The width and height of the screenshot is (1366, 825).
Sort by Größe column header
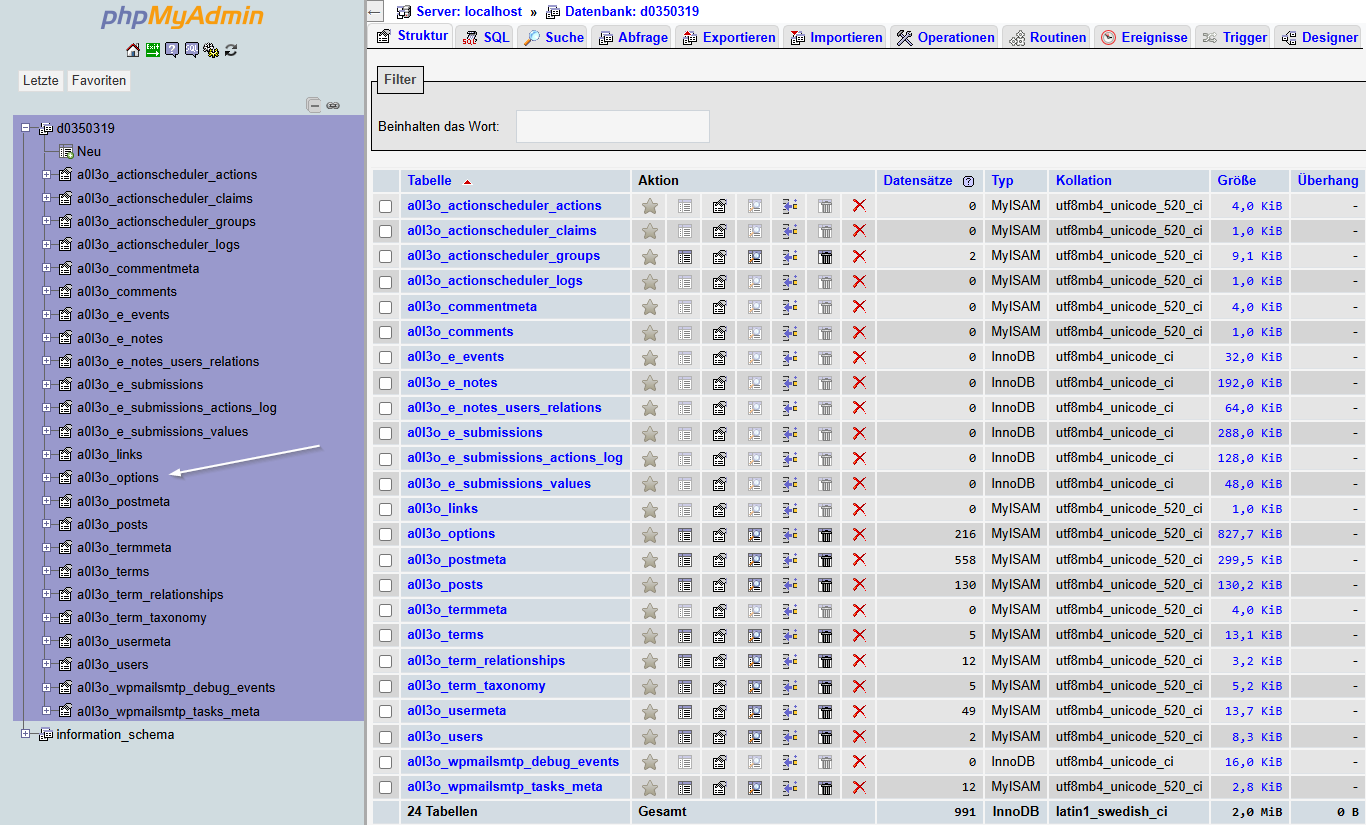(1236, 181)
